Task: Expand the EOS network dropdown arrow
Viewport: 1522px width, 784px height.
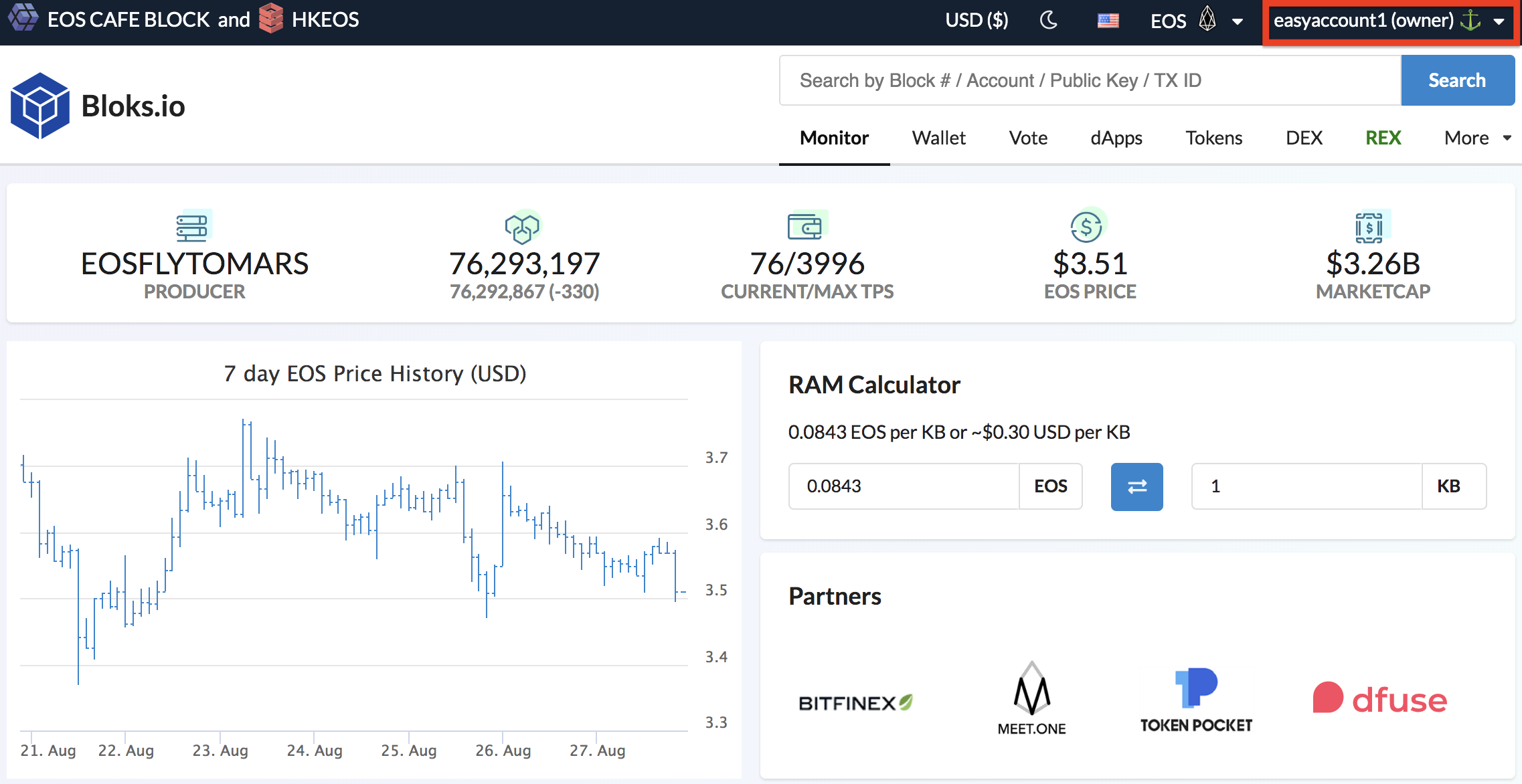Action: click(x=1238, y=21)
